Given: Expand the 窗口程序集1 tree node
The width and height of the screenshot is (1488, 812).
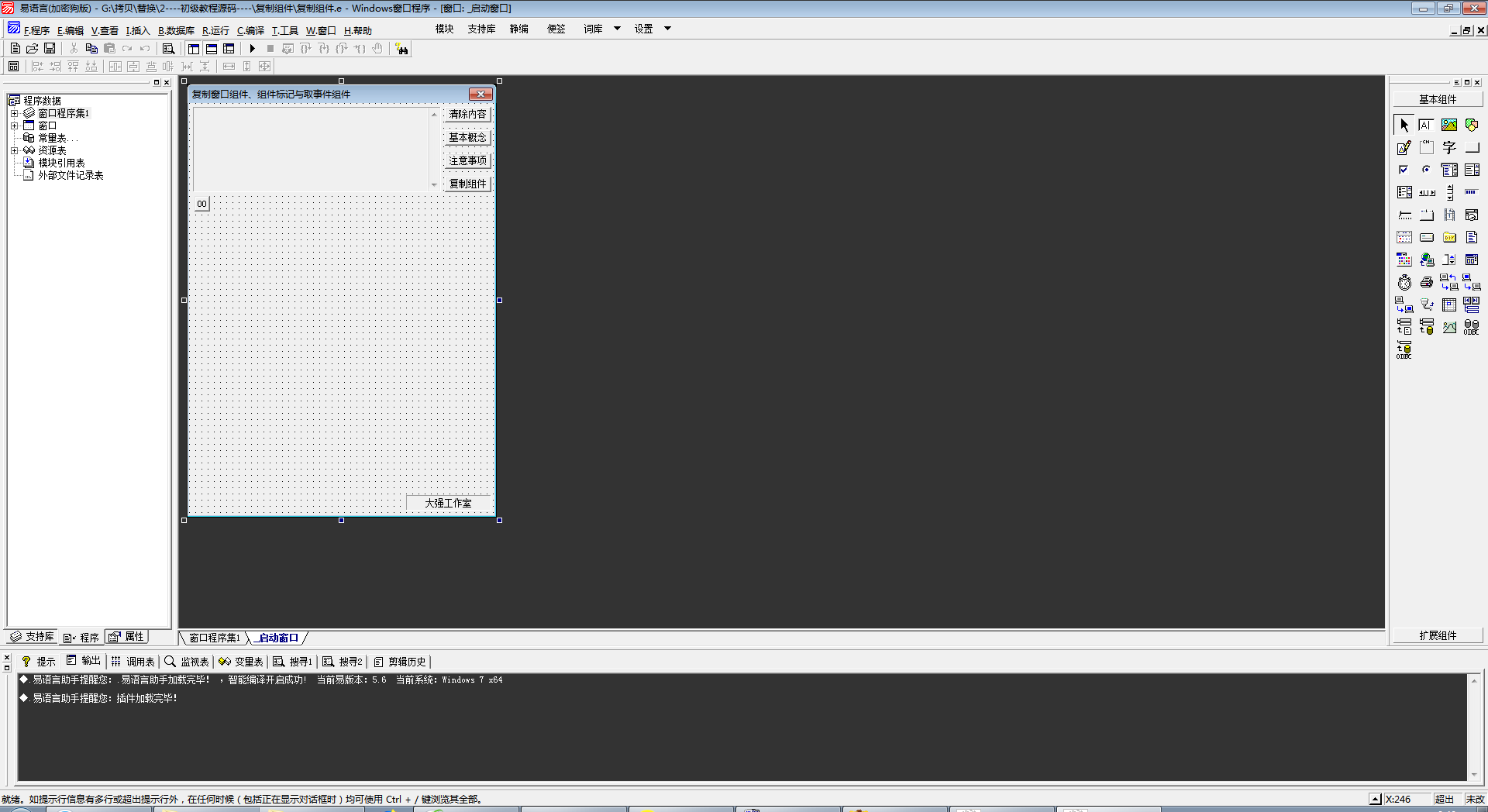Looking at the screenshot, I should 14,113.
